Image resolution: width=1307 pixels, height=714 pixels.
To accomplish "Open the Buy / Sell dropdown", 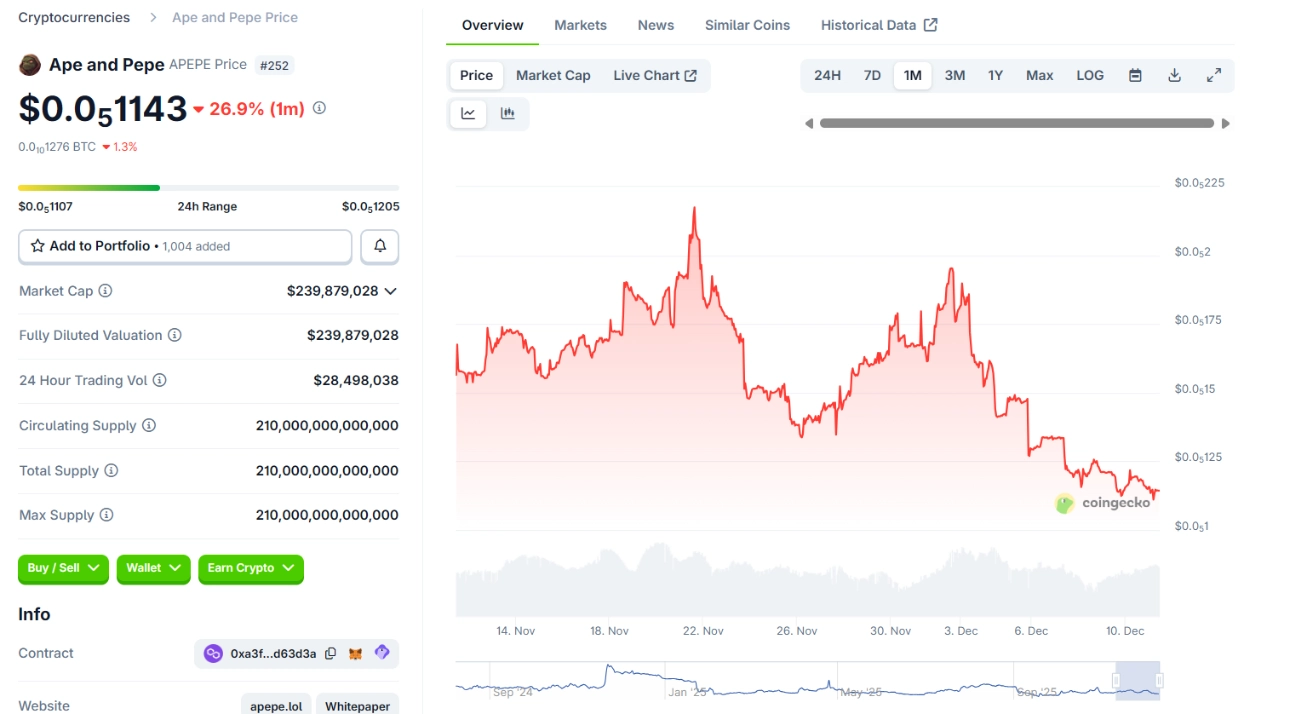I will click(63, 568).
